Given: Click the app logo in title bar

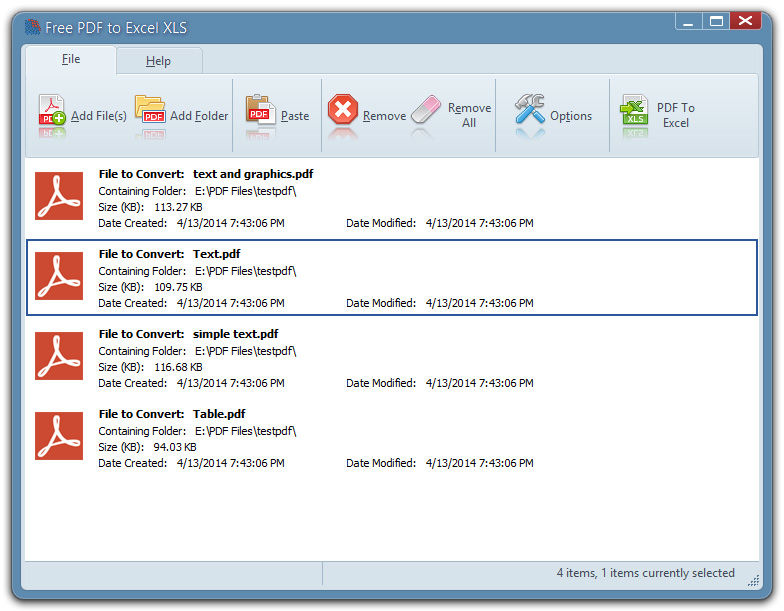Looking at the screenshot, I should (x=32, y=27).
